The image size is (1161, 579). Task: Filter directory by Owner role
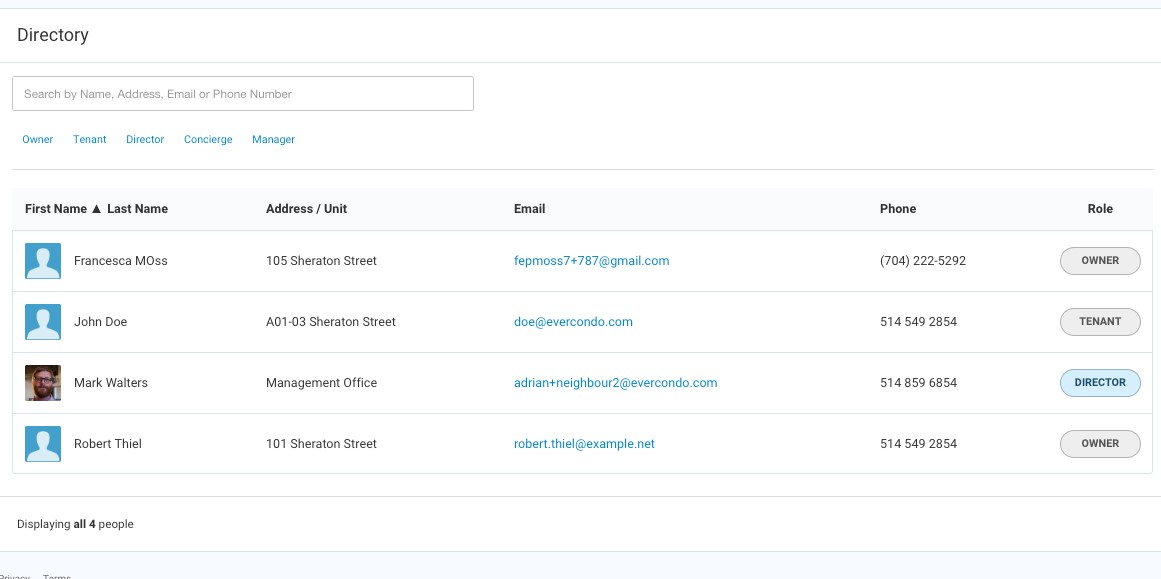(37, 139)
